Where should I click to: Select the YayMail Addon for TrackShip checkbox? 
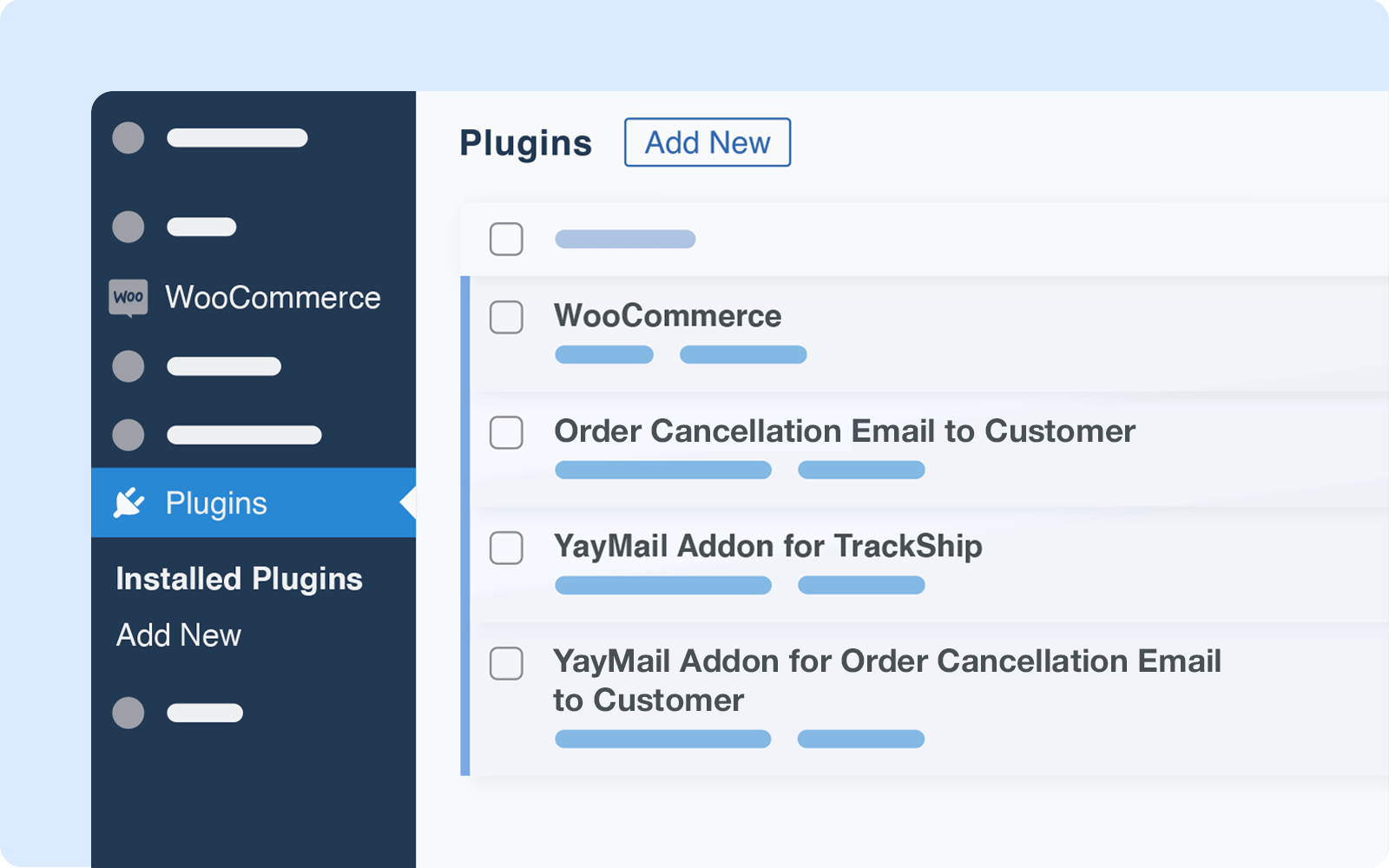click(506, 548)
